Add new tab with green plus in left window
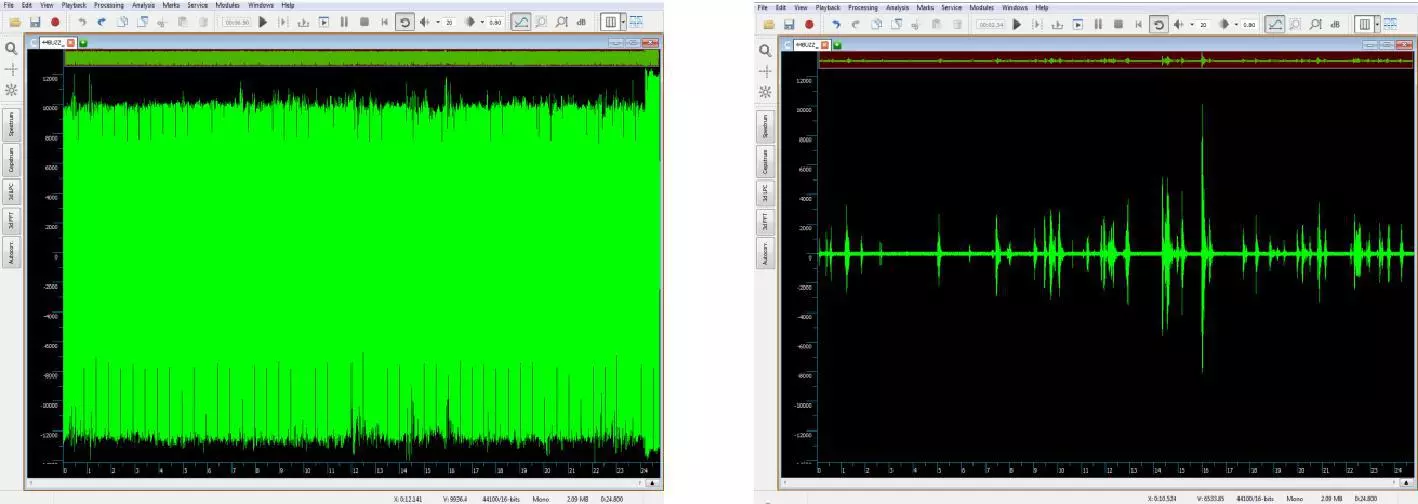This screenshot has width=1418, height=504. (82, 43)
